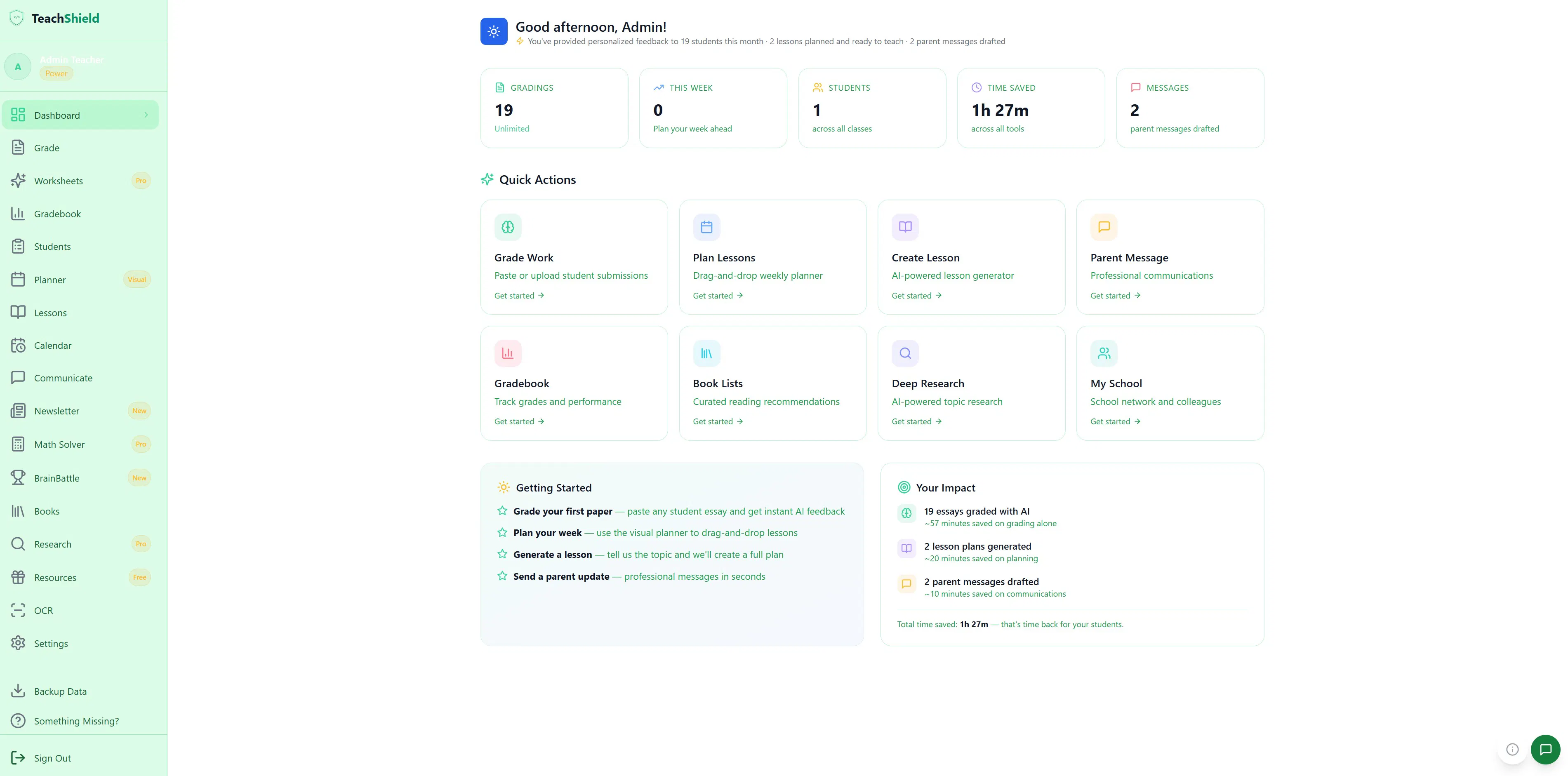Click the 2 lesson plans generated line
The image size is (1568, 776).
(977, 547)
